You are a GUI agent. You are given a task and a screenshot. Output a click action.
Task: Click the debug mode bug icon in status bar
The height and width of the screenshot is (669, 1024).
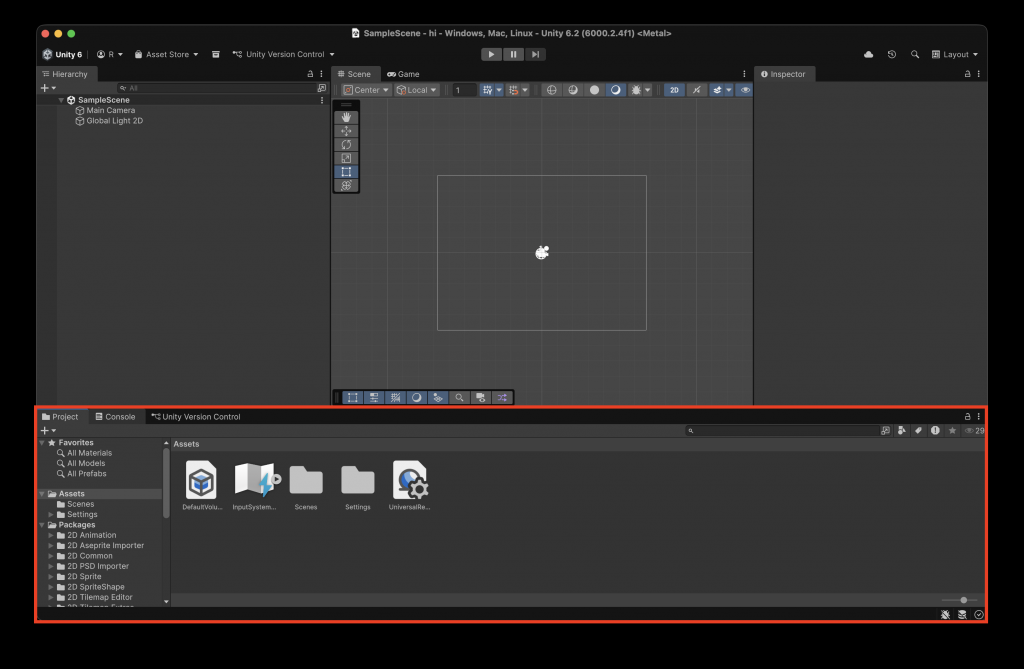click(945, 615)
